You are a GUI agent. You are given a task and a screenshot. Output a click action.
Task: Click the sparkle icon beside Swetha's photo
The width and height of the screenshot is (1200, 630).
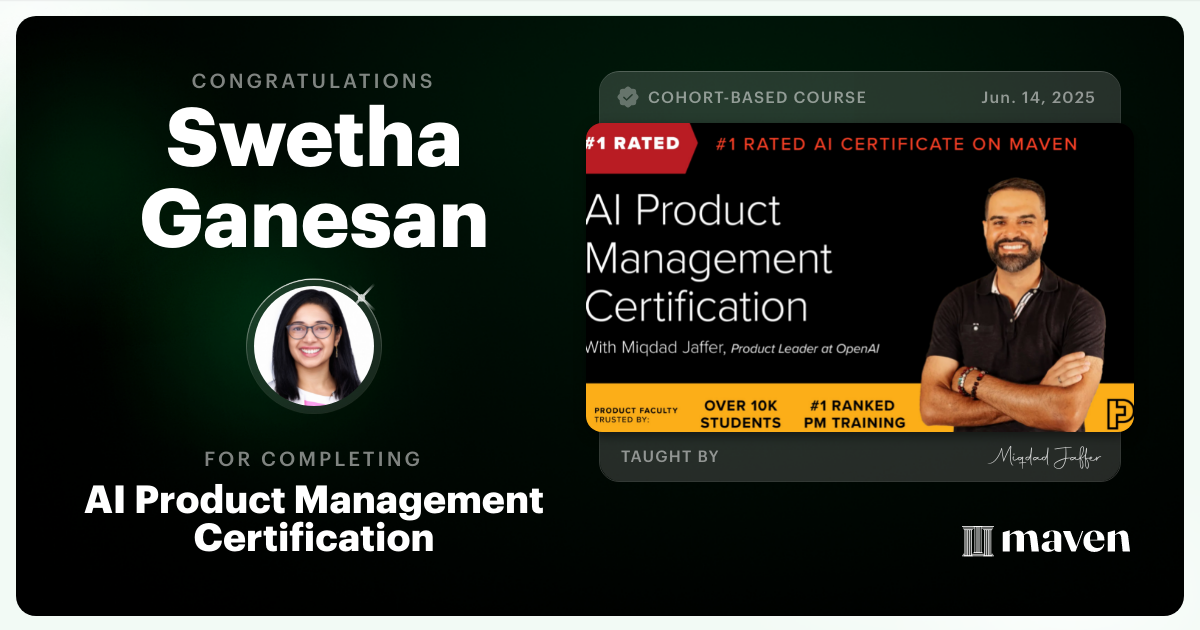366,296
